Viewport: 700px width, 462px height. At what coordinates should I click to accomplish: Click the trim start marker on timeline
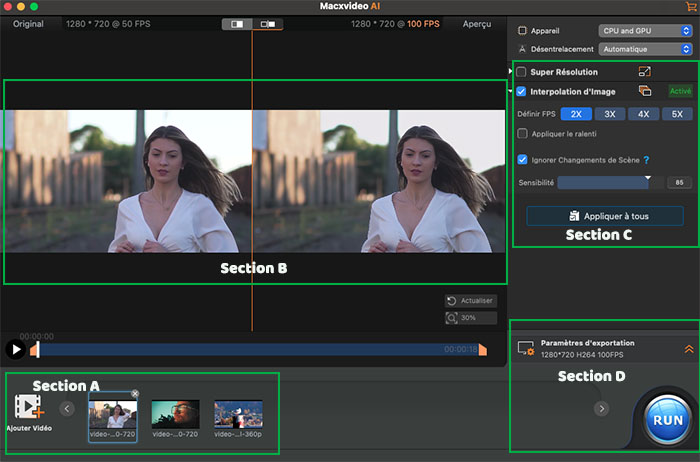(x=35, y=349)
